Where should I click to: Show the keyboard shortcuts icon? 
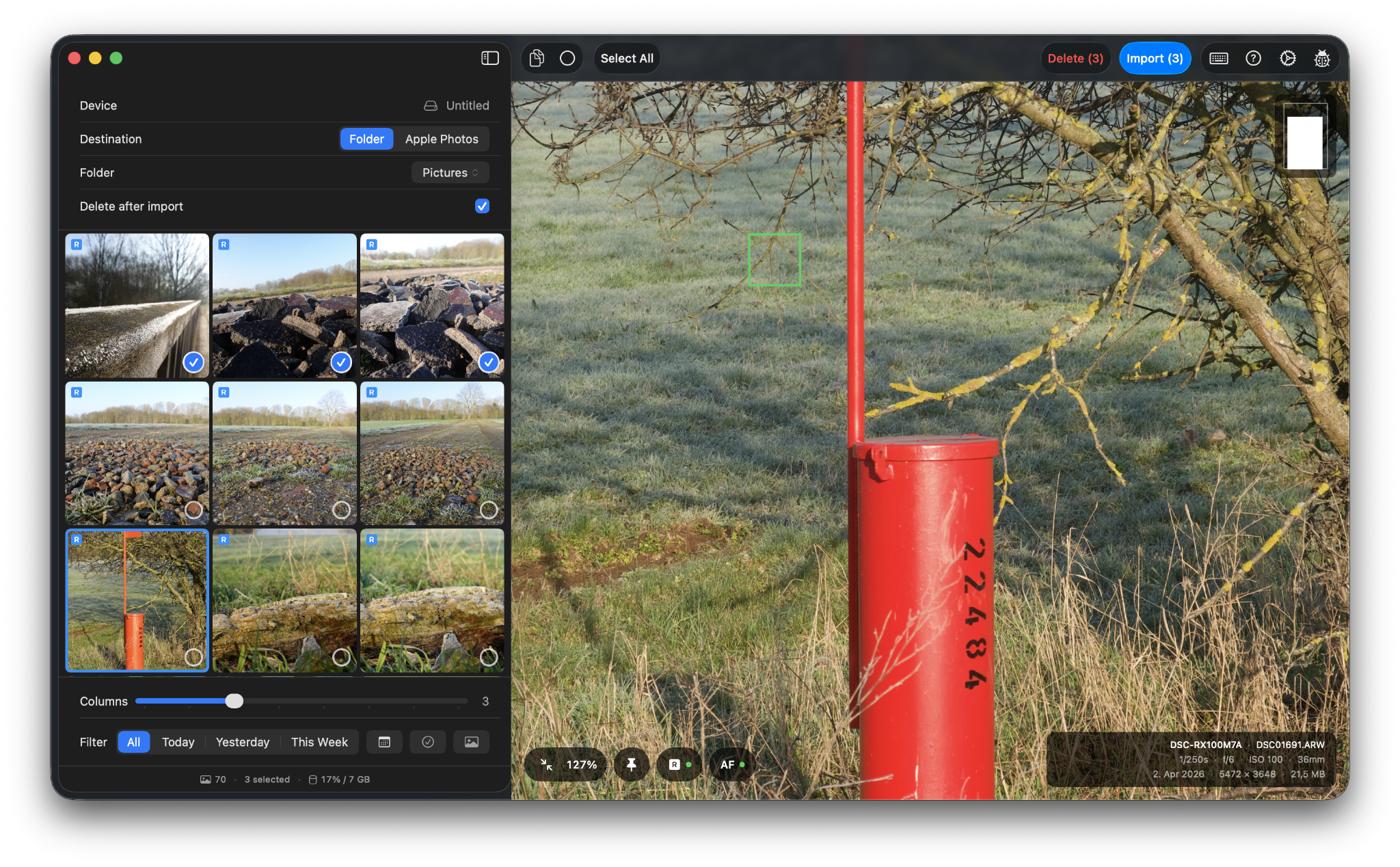[1220, 58]
